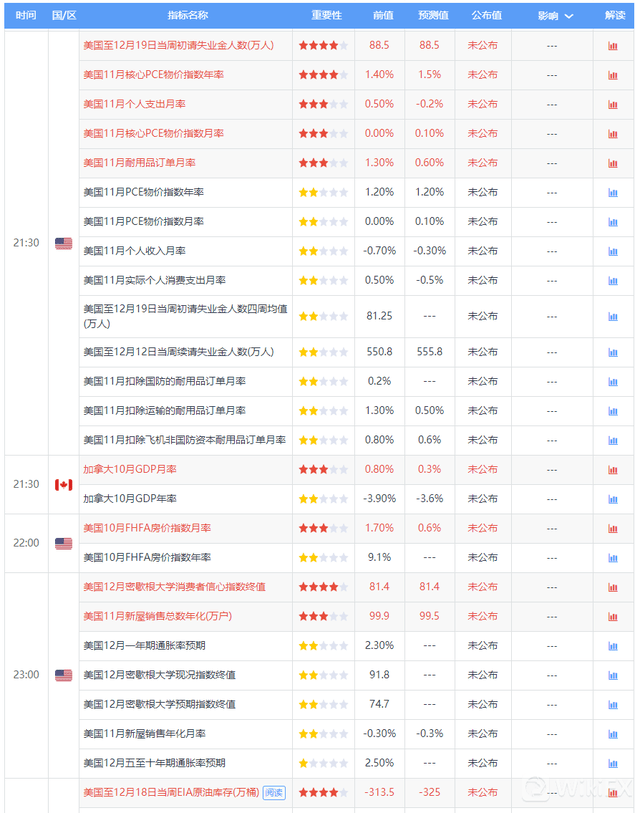Click star rating for 美国10月FHFA房价指数年率
The image size is (640, 813).
[x=322, y=558]
